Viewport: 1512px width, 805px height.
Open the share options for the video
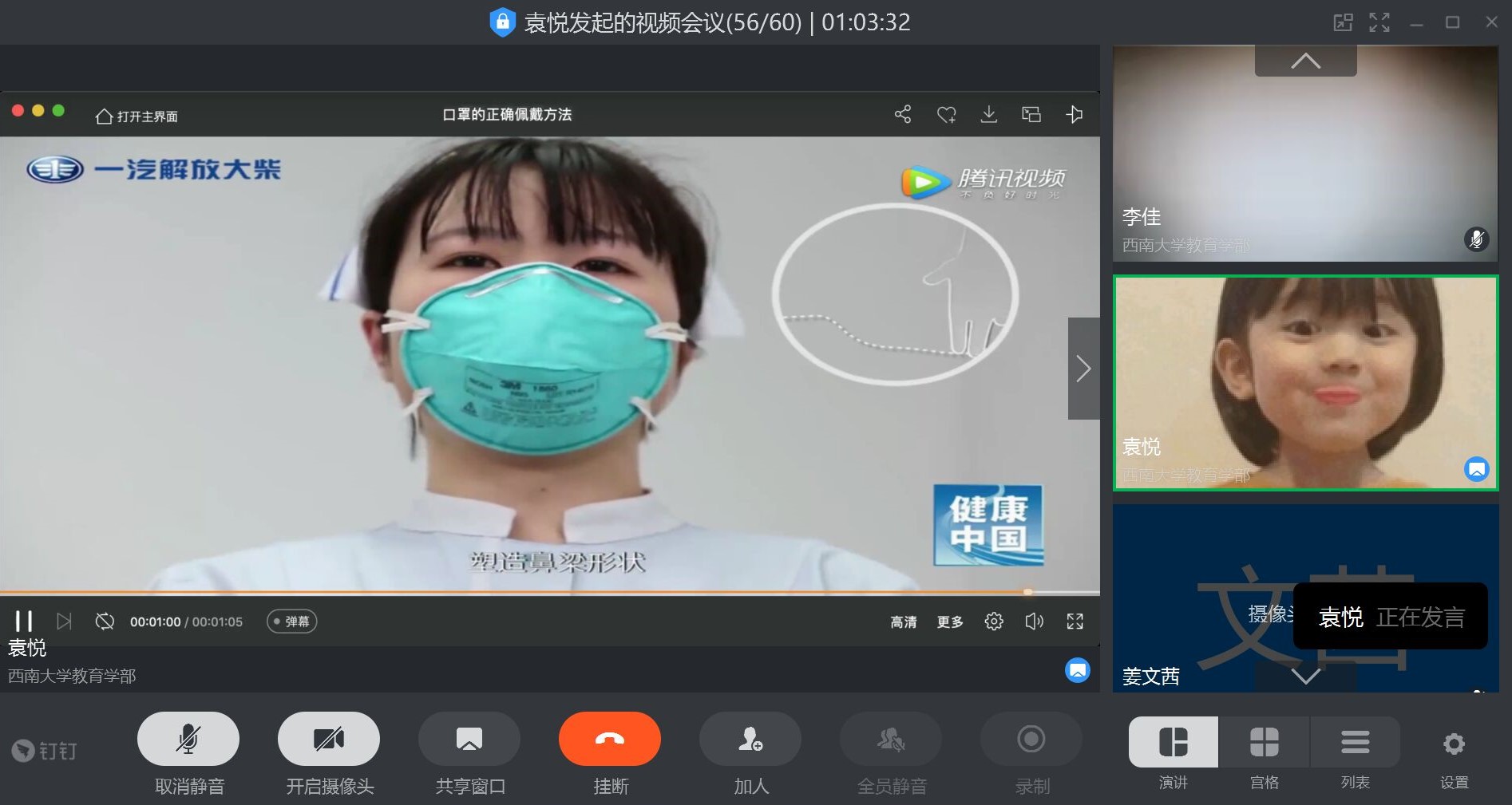coord(903,114)
